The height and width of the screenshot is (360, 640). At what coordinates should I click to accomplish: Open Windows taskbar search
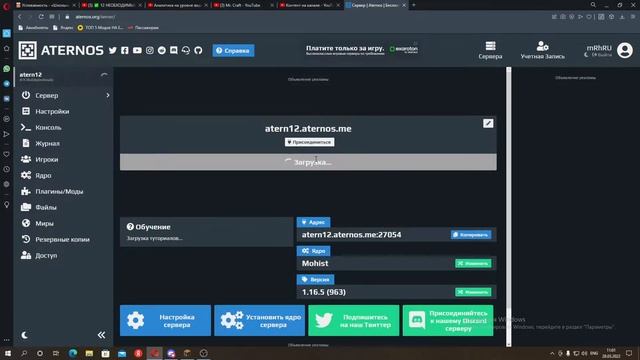tap(24, 353)
